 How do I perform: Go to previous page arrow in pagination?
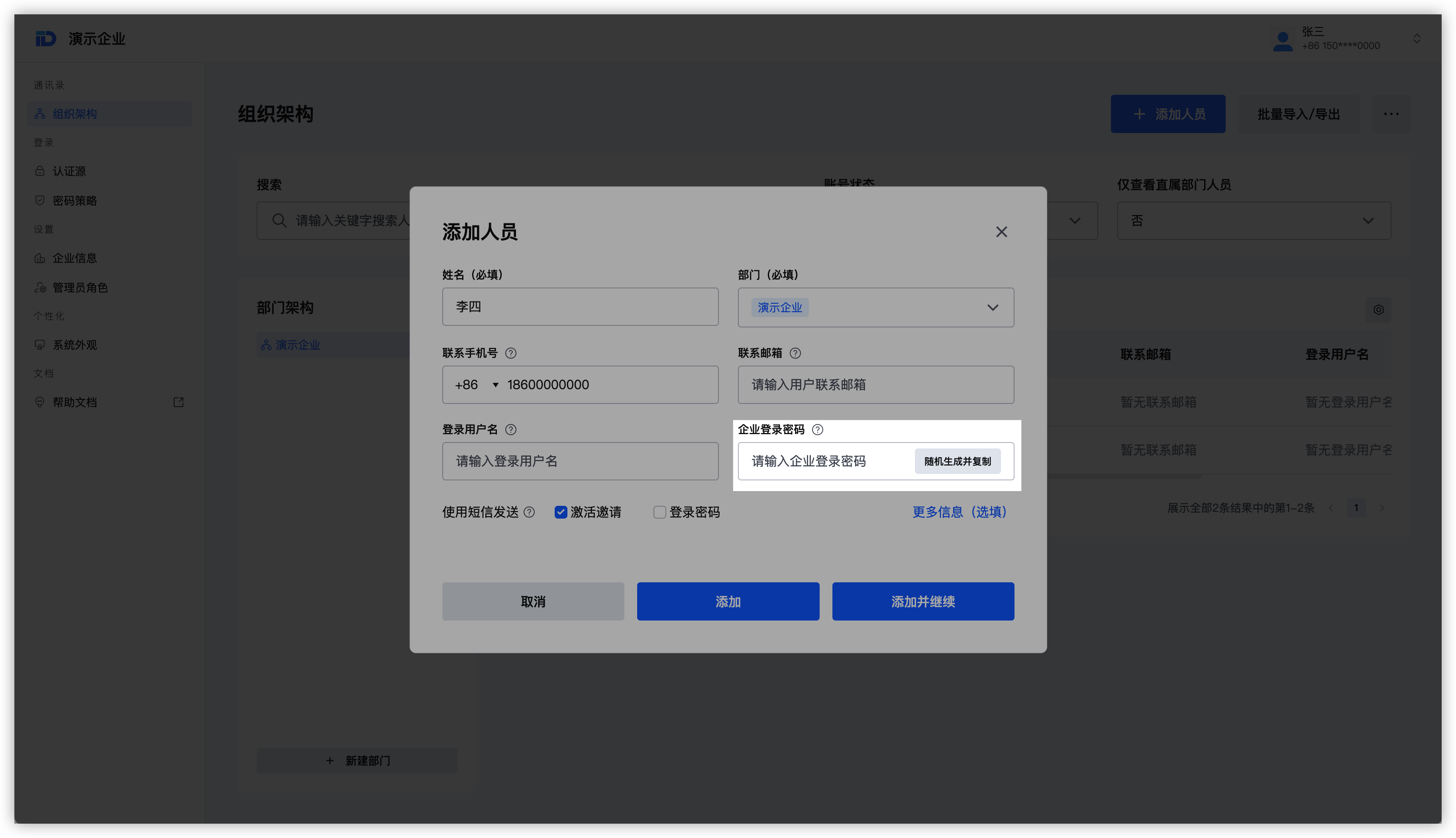click(1331, 508)
